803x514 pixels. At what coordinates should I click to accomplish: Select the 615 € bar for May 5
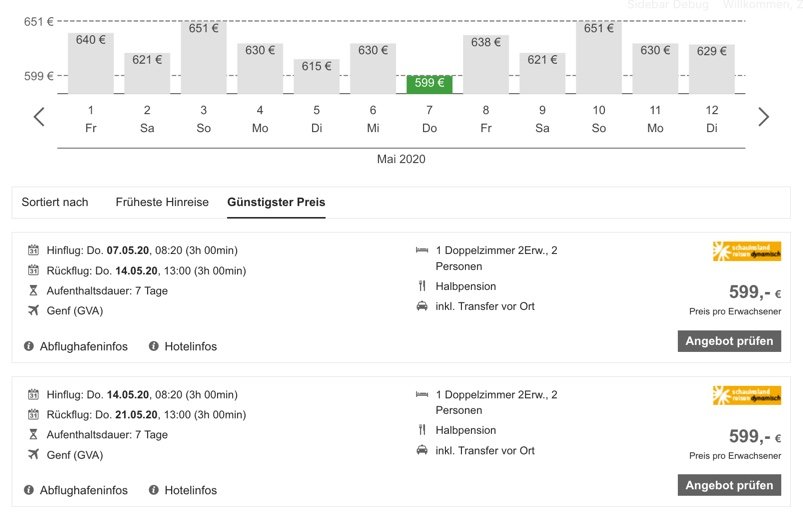click(316, 76)
